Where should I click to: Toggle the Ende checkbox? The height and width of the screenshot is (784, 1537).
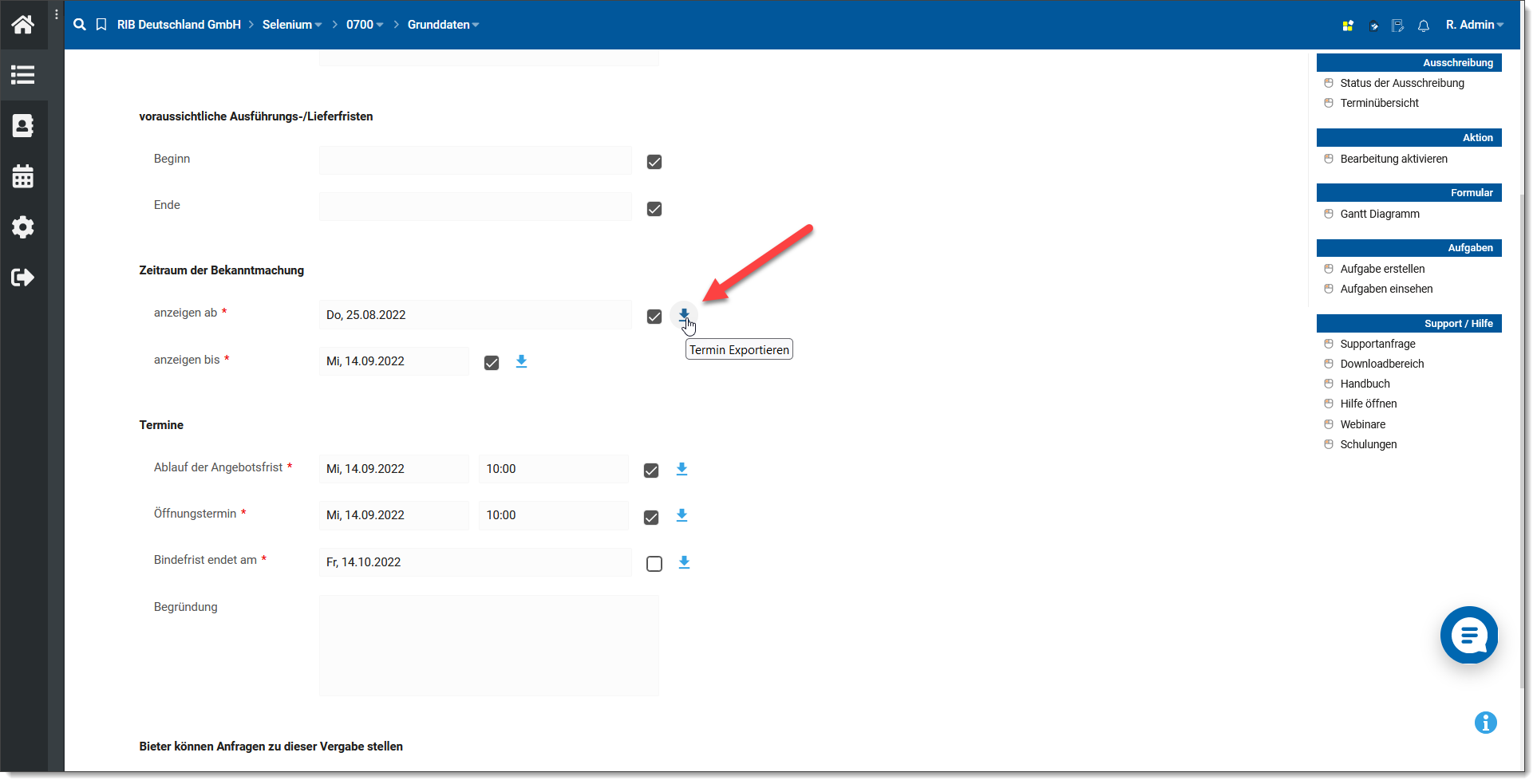coord(654,209)
